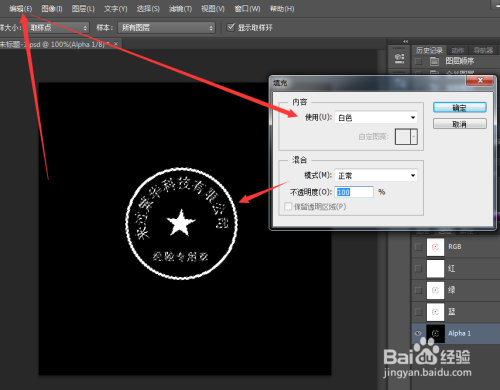This screenshot has width=500, height=390.
Task: Click the 红 channel thumbnail
Action: pos(435,269)
